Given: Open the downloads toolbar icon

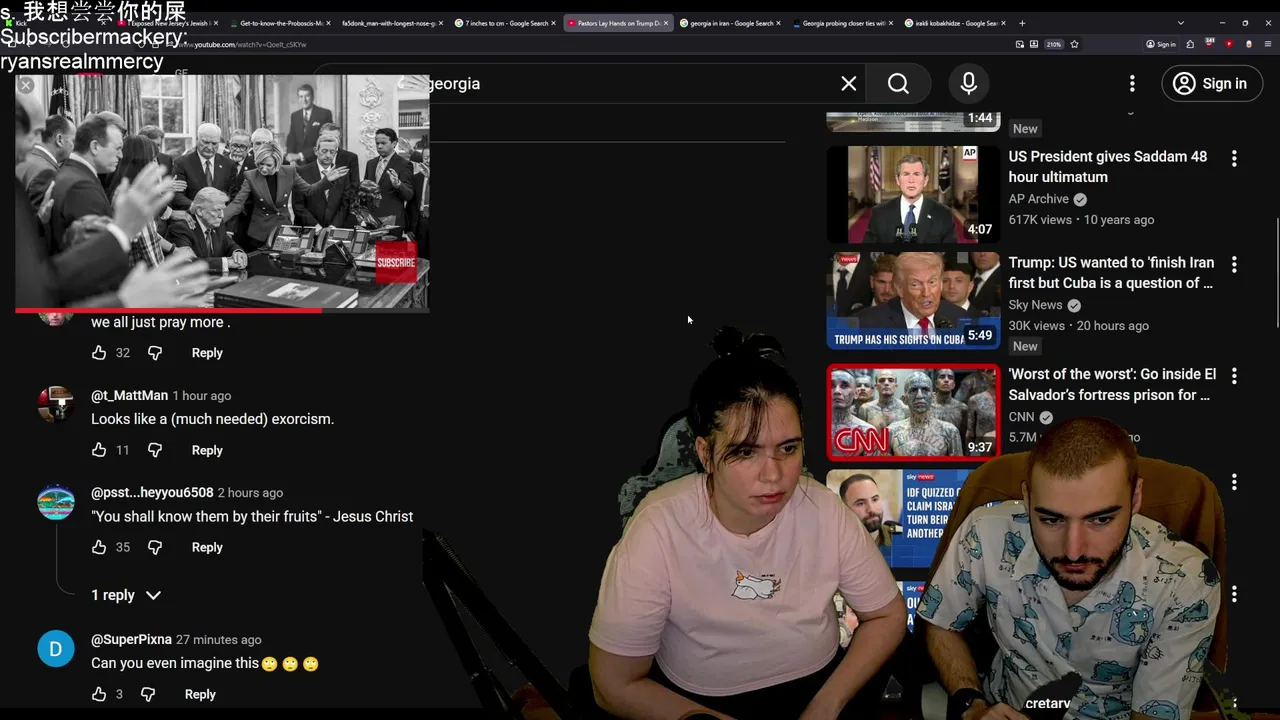Looking at the screenshot, I should (x=1034, y=44).
